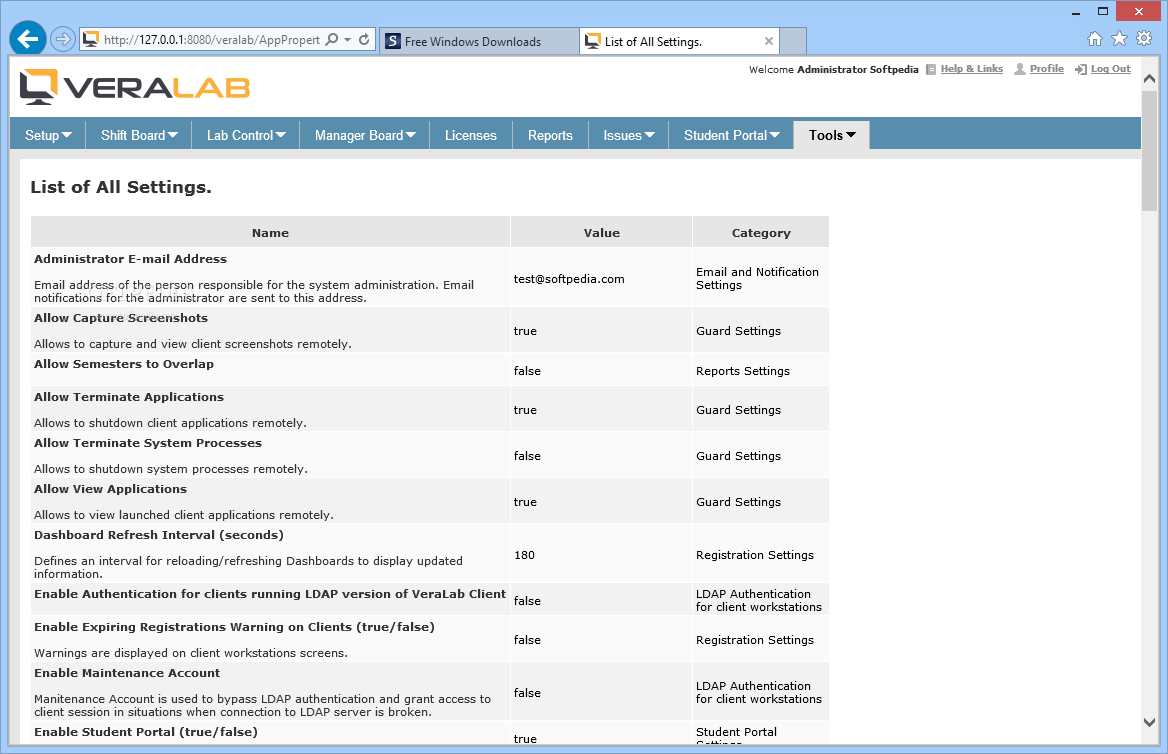Screen dimensions: 1168x754
Task: Select Allow Terminate System Processes setting
Action: coord(148,443)
